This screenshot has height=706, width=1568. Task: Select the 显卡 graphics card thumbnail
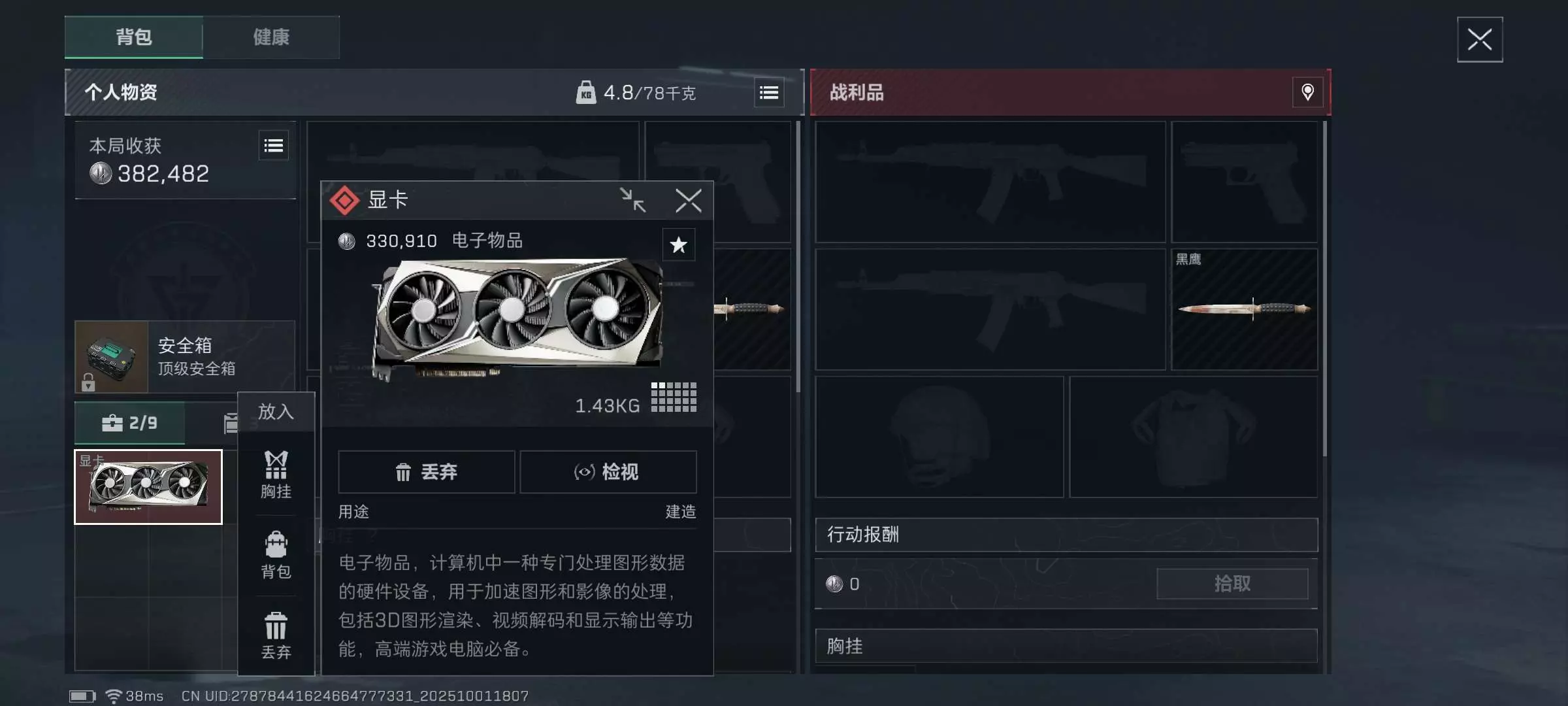point(148,487)
